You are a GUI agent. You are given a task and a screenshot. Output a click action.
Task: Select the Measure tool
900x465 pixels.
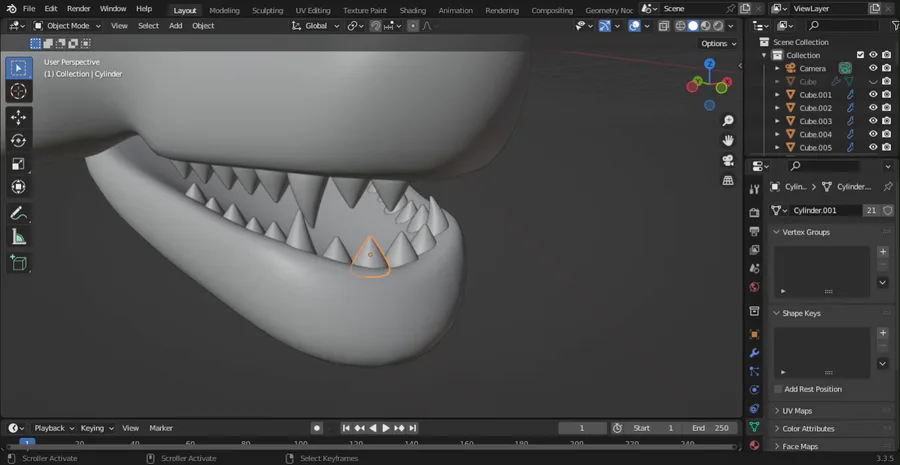18,237
